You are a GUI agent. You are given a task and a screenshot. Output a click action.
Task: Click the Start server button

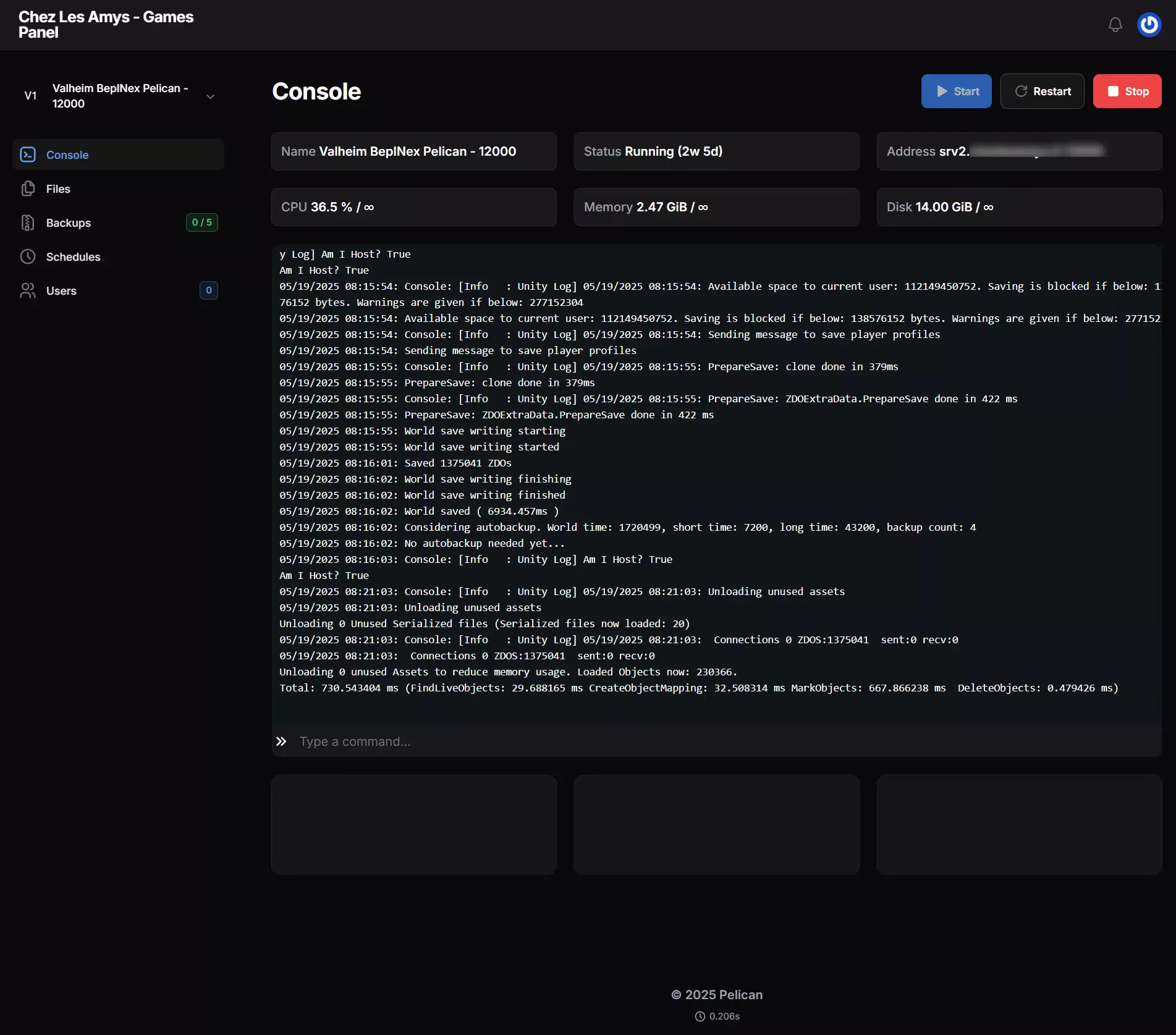(956, 91)
